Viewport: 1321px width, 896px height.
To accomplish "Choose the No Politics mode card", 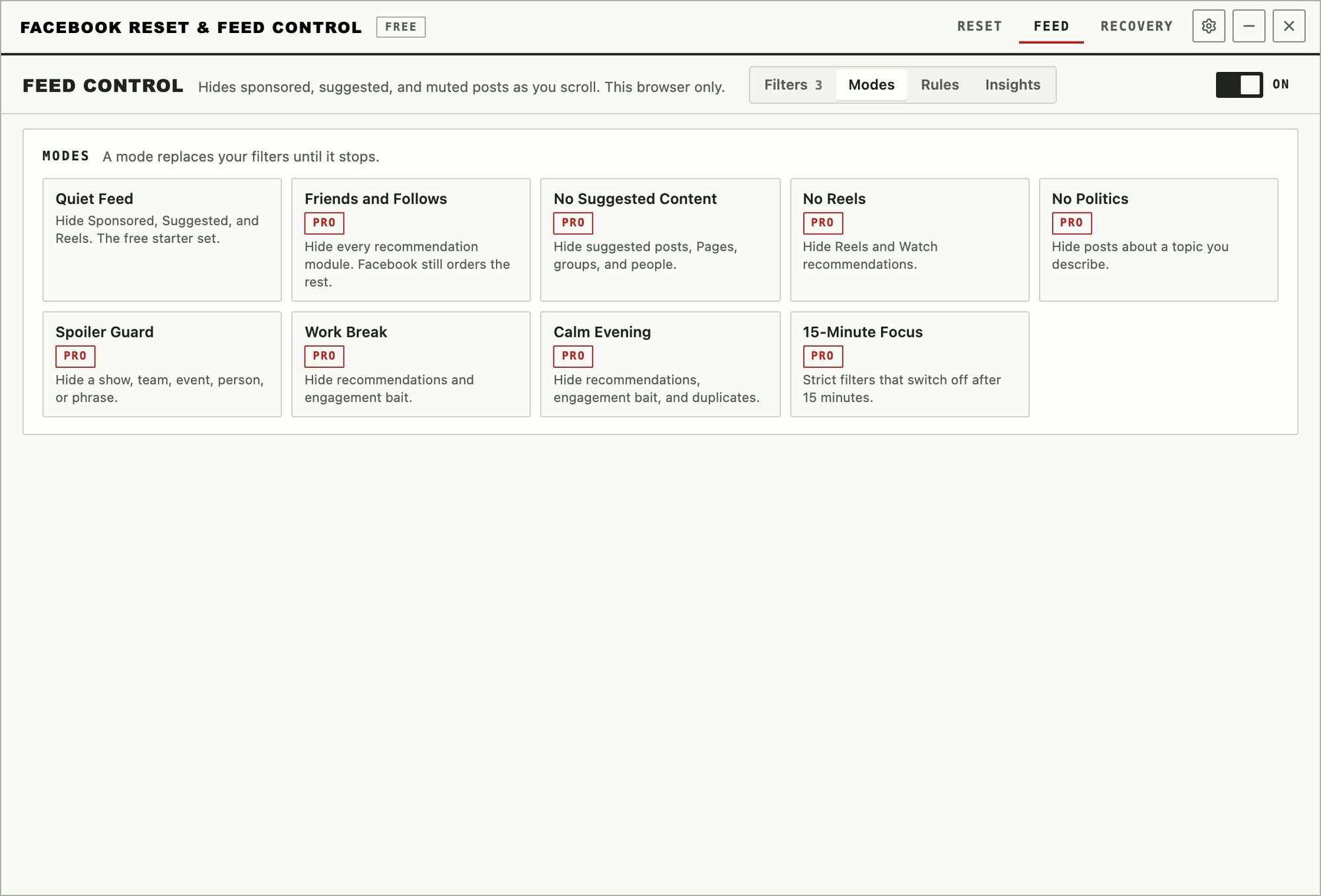I will click(1159, 240).
